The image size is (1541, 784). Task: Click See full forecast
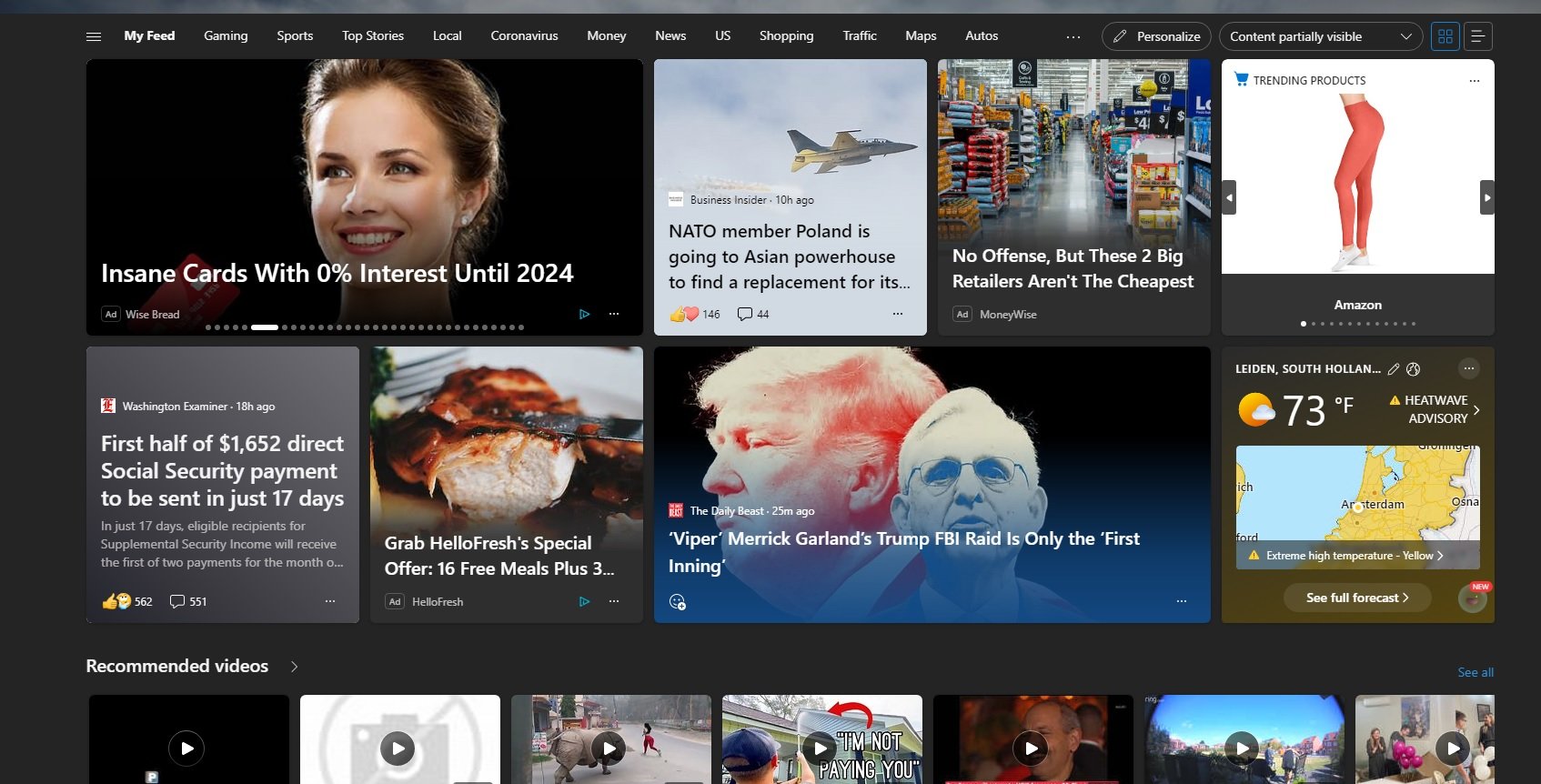coord(1356,598)
